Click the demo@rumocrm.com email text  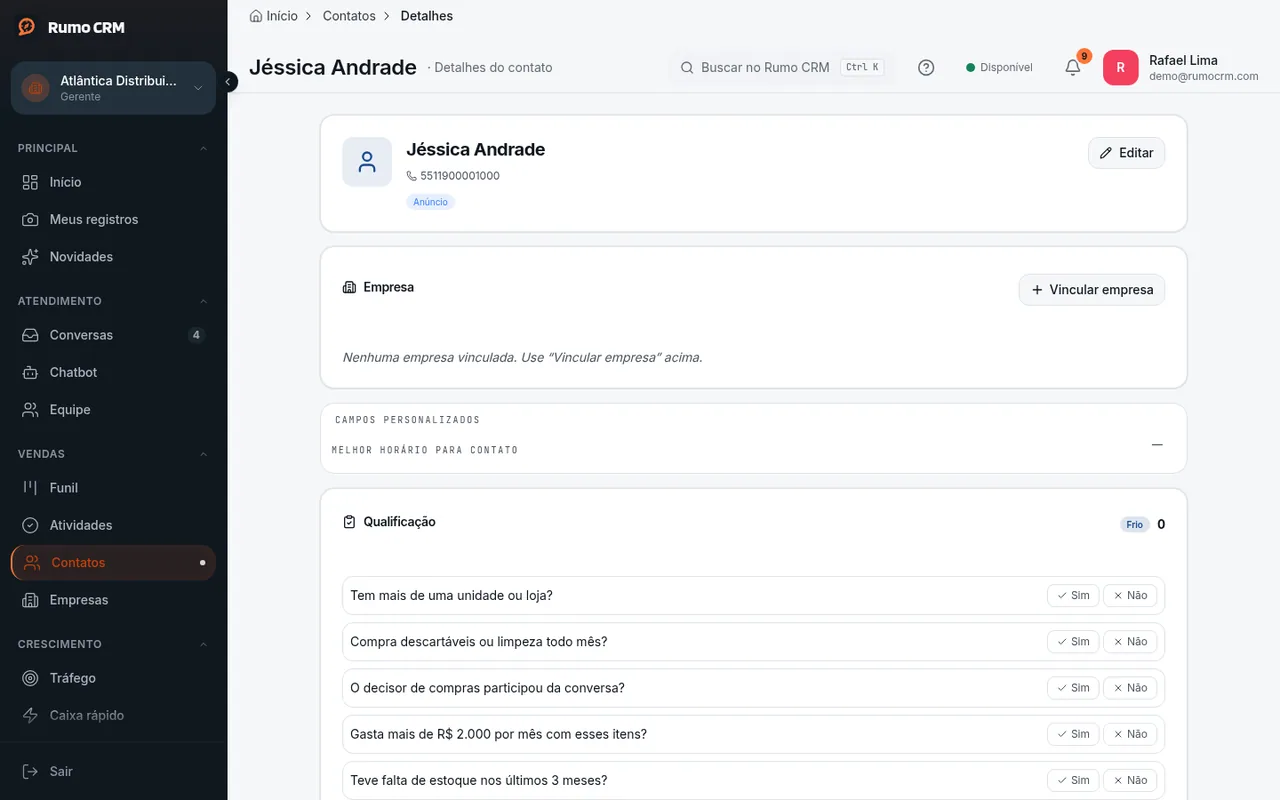click(x=1204, y=76)
